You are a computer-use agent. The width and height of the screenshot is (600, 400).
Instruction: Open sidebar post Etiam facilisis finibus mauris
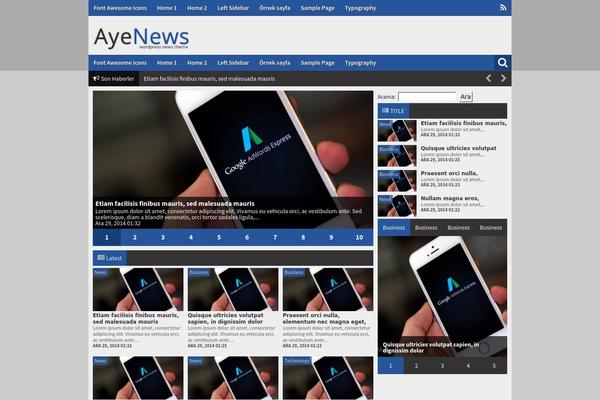coord(463,123)
